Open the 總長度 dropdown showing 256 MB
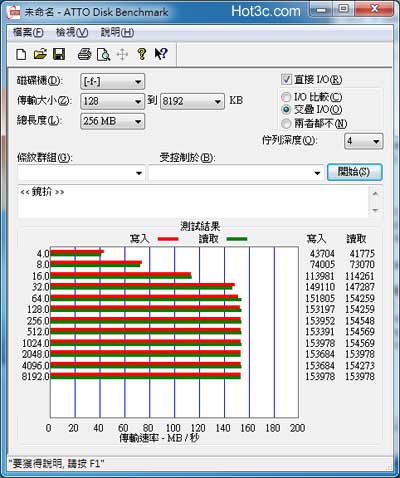This screenshot has height=478, width=400. point(112,121)
